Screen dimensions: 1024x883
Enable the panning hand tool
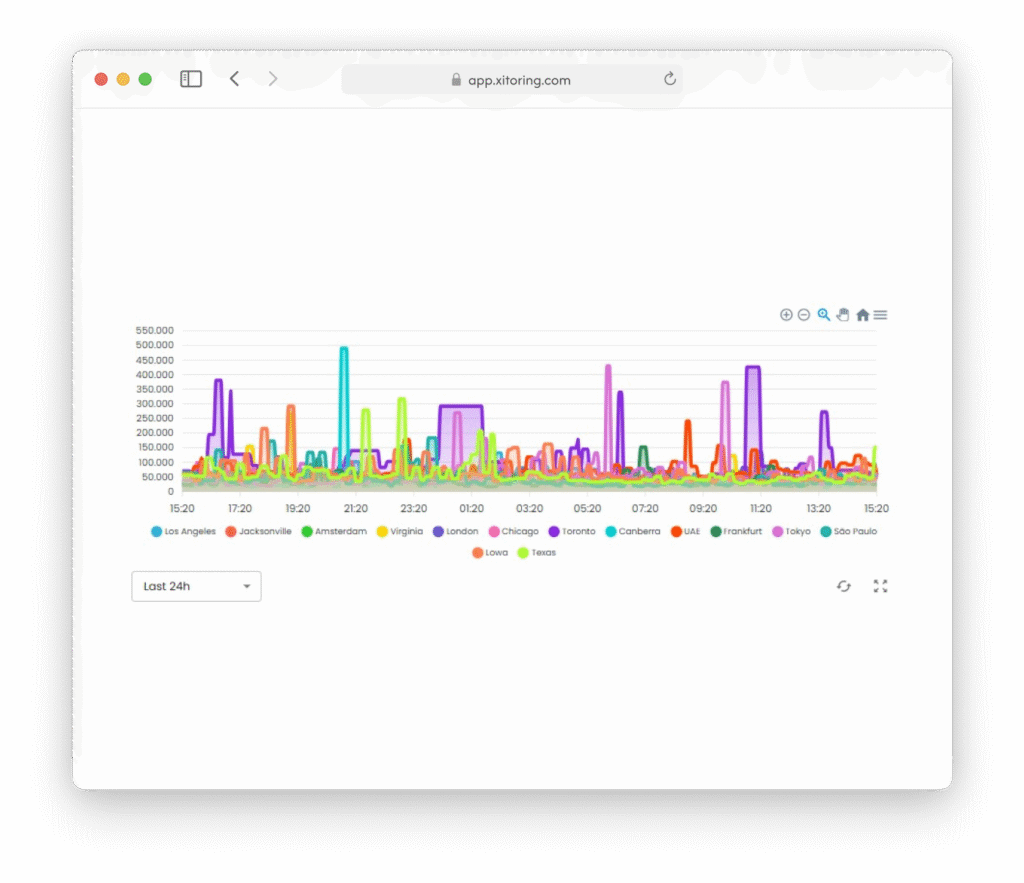click(843, 315)
